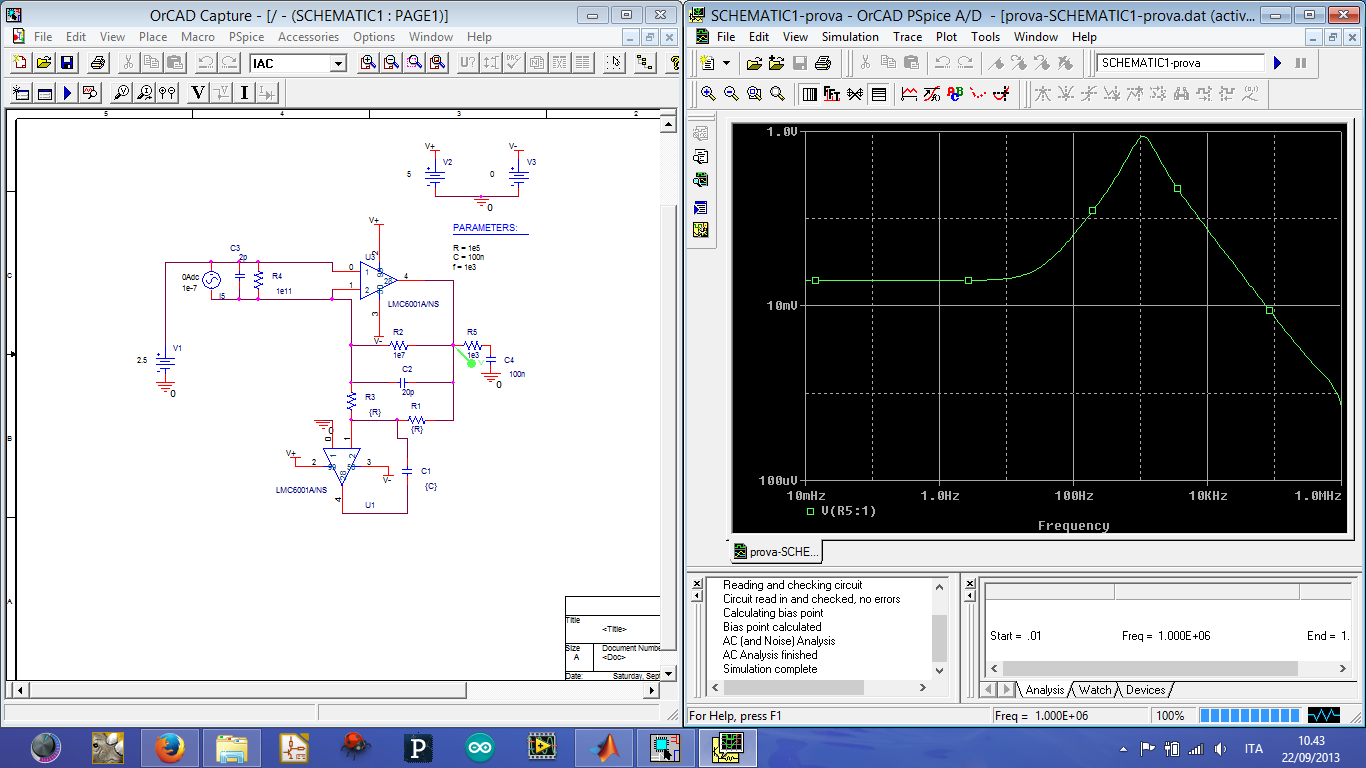Expand the New file dropdown arrow in PSpice

coord(725,63)
